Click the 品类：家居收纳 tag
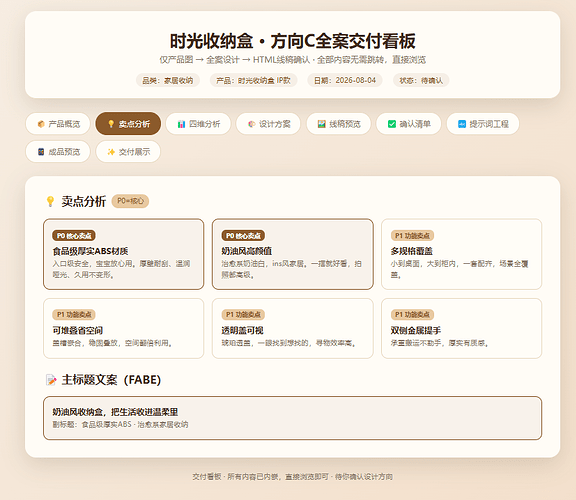 [168, 80]
